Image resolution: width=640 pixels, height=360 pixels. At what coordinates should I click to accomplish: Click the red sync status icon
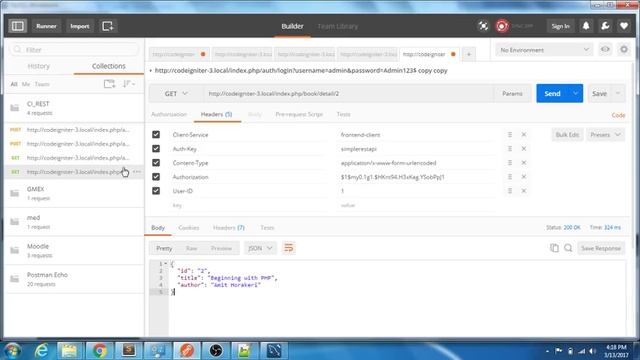502,26
